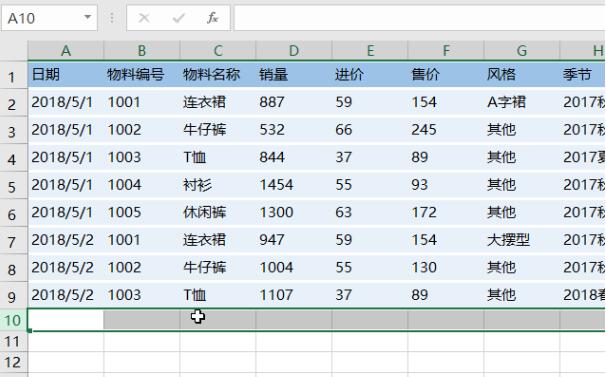Screen dimensions: 606x377
Task: Select row 5 header
Action: coord(14,185)
